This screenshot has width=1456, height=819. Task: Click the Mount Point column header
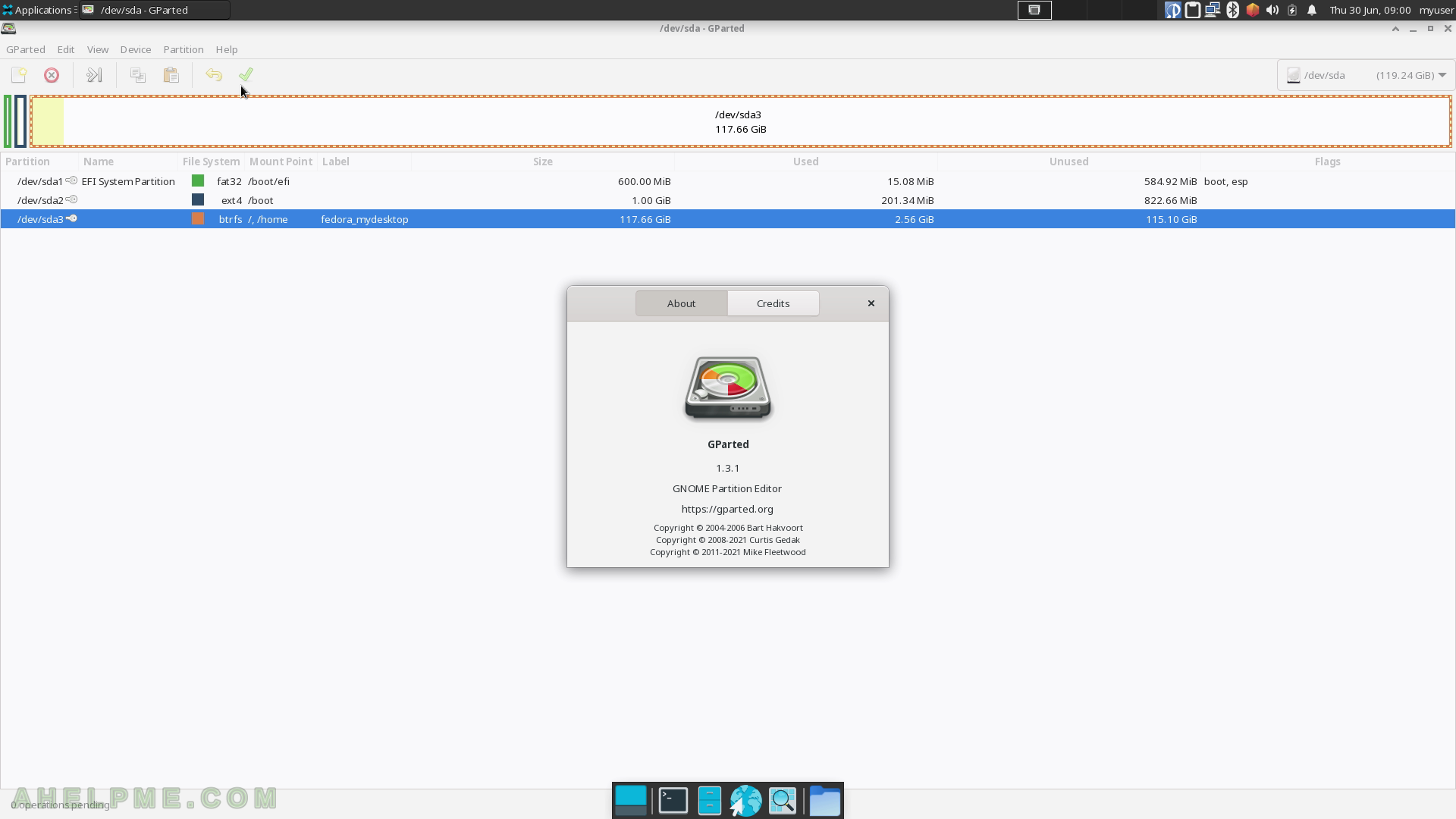pyautogui.click(x=281, y=162)
